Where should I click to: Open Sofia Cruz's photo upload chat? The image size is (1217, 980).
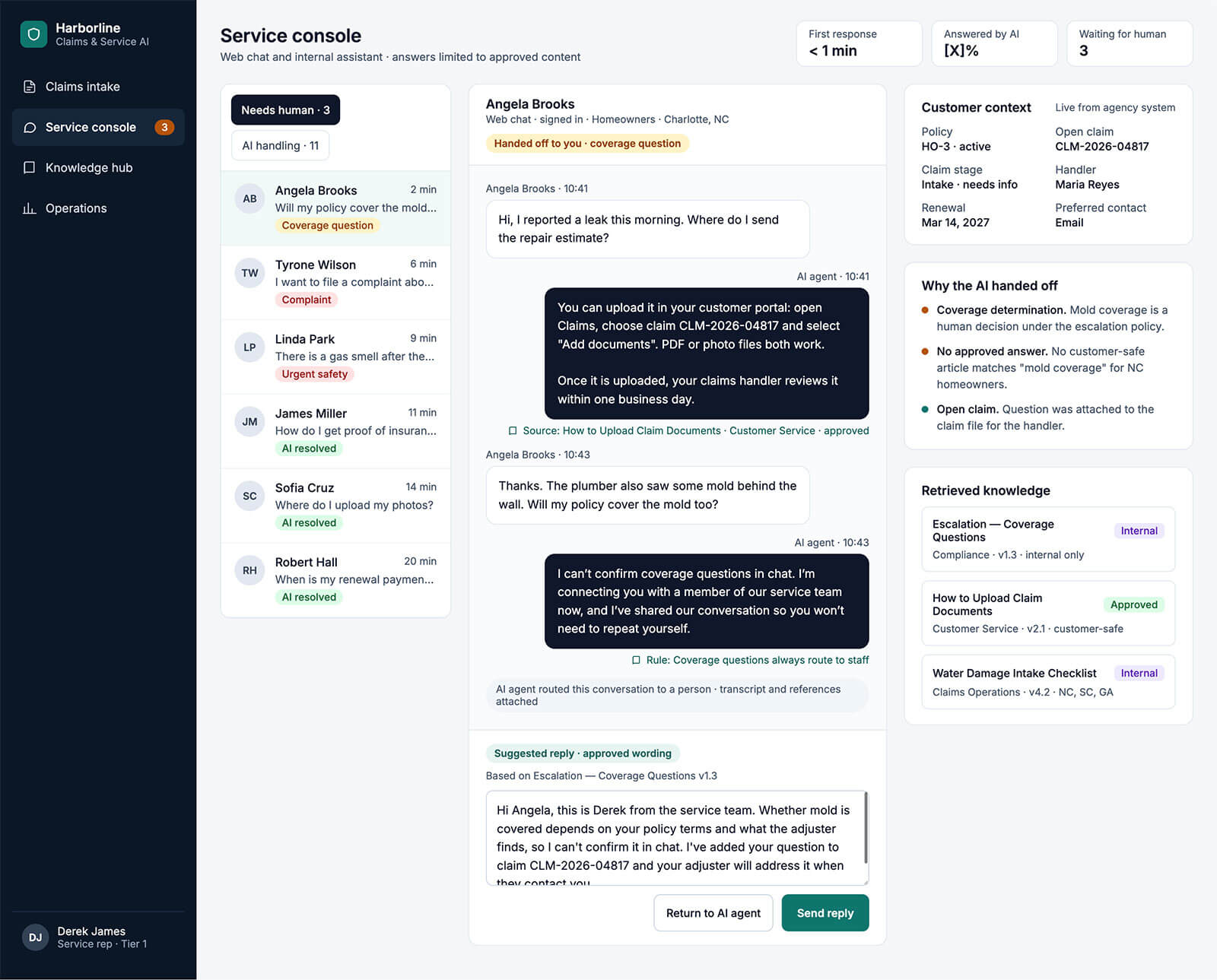click(335, 506)
